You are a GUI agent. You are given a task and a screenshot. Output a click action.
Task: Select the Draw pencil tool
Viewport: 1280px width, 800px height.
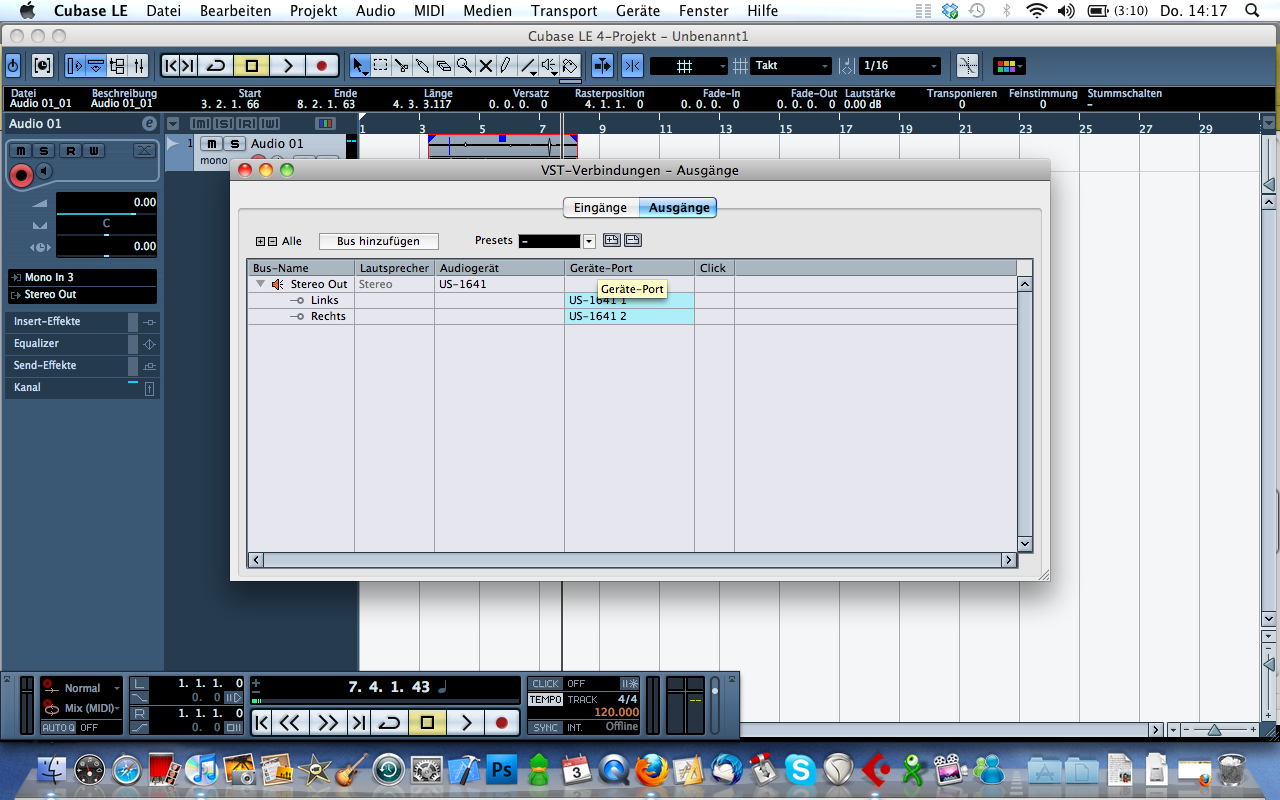[x=506, y=66]
